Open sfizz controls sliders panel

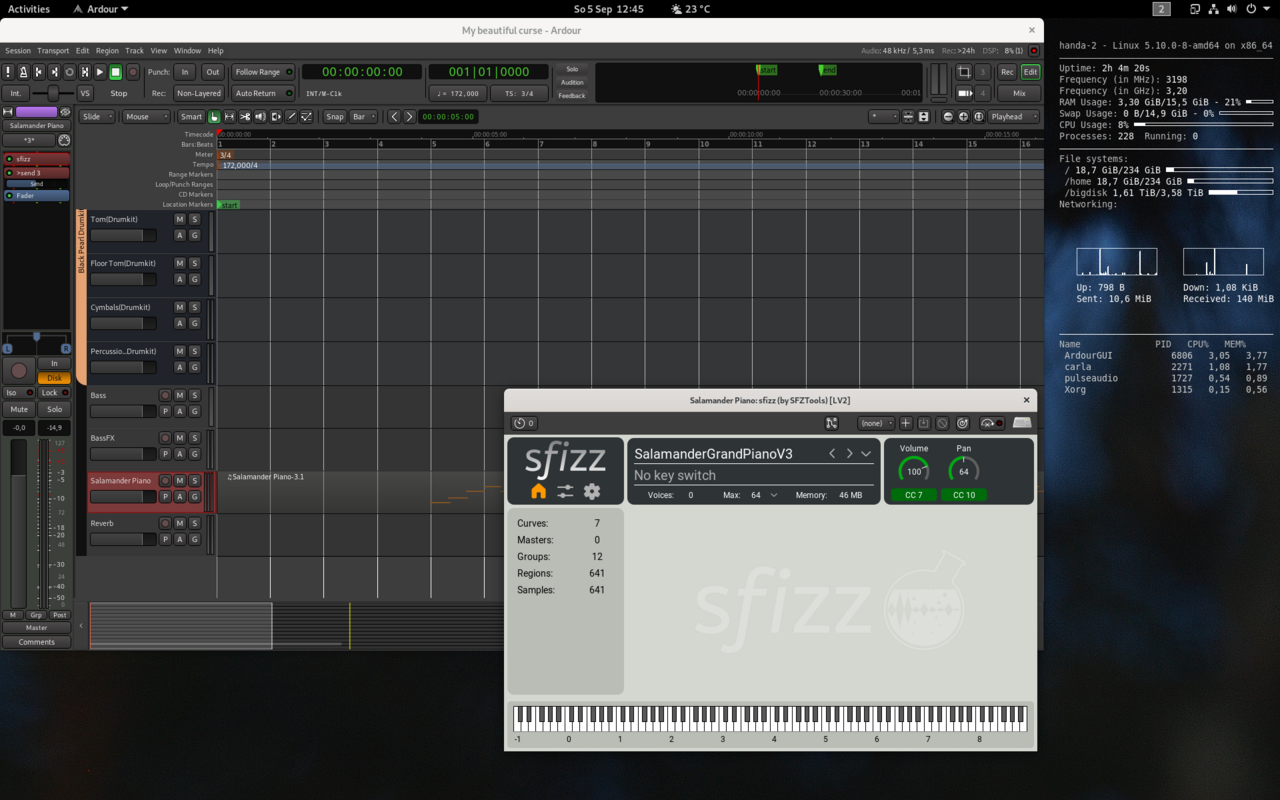pyautogui.click(x=565, y=491)
